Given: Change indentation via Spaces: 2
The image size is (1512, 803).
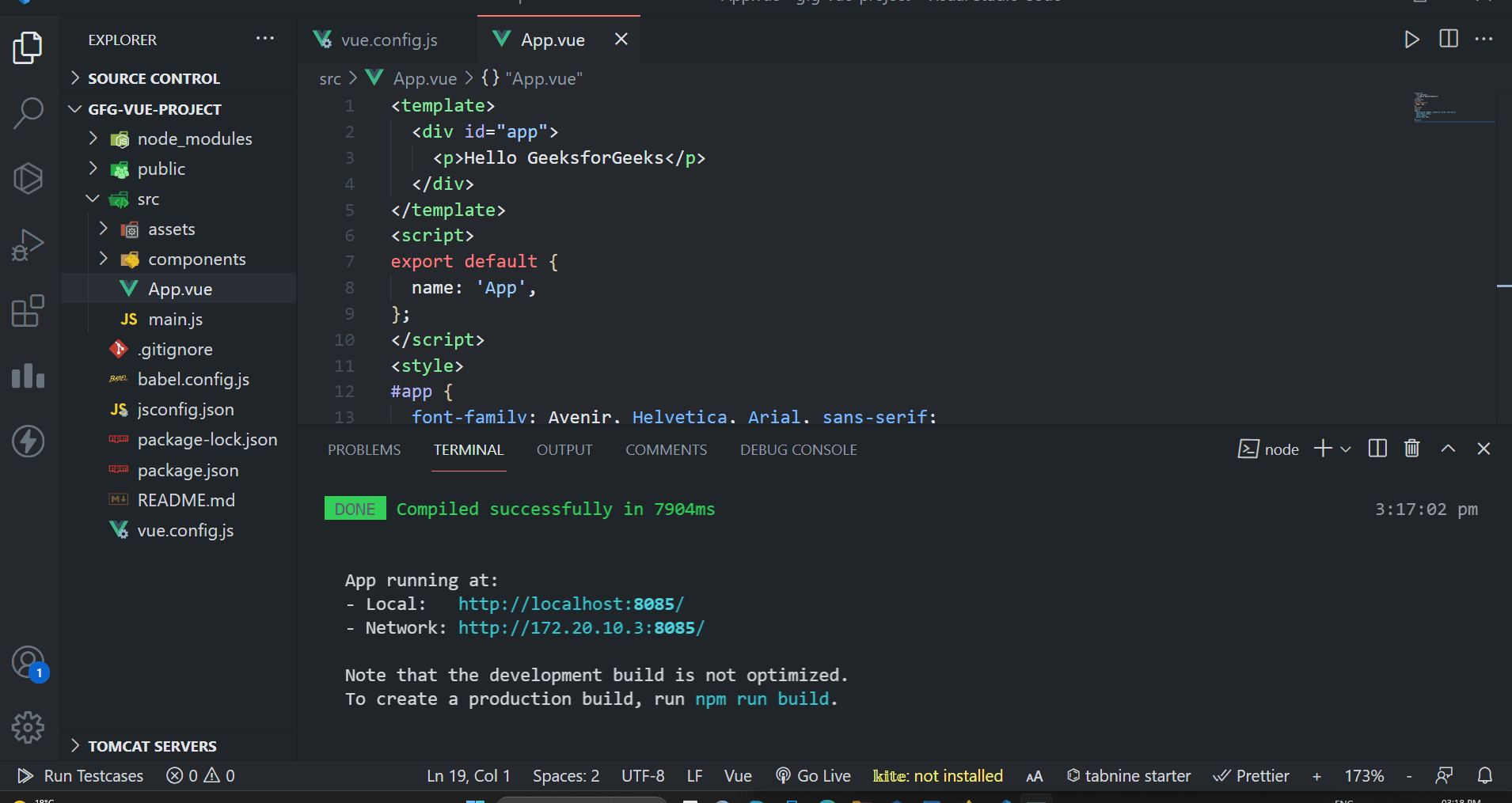Looking at the screenshot, I should [x=566, y=776].
